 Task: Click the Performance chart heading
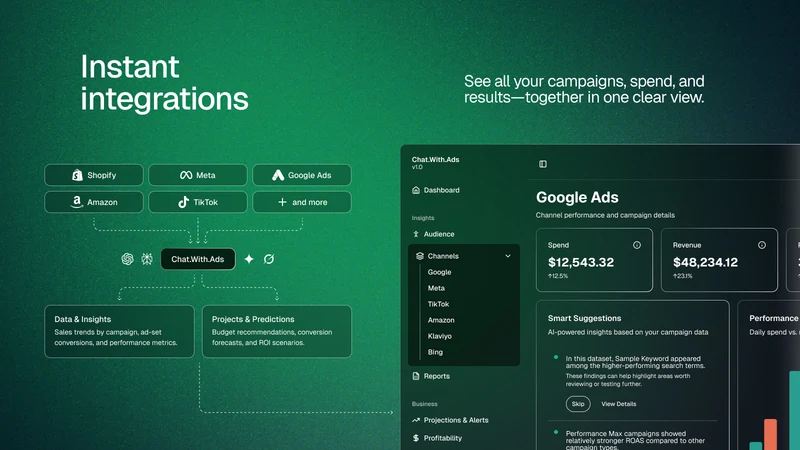click(773, 318)
